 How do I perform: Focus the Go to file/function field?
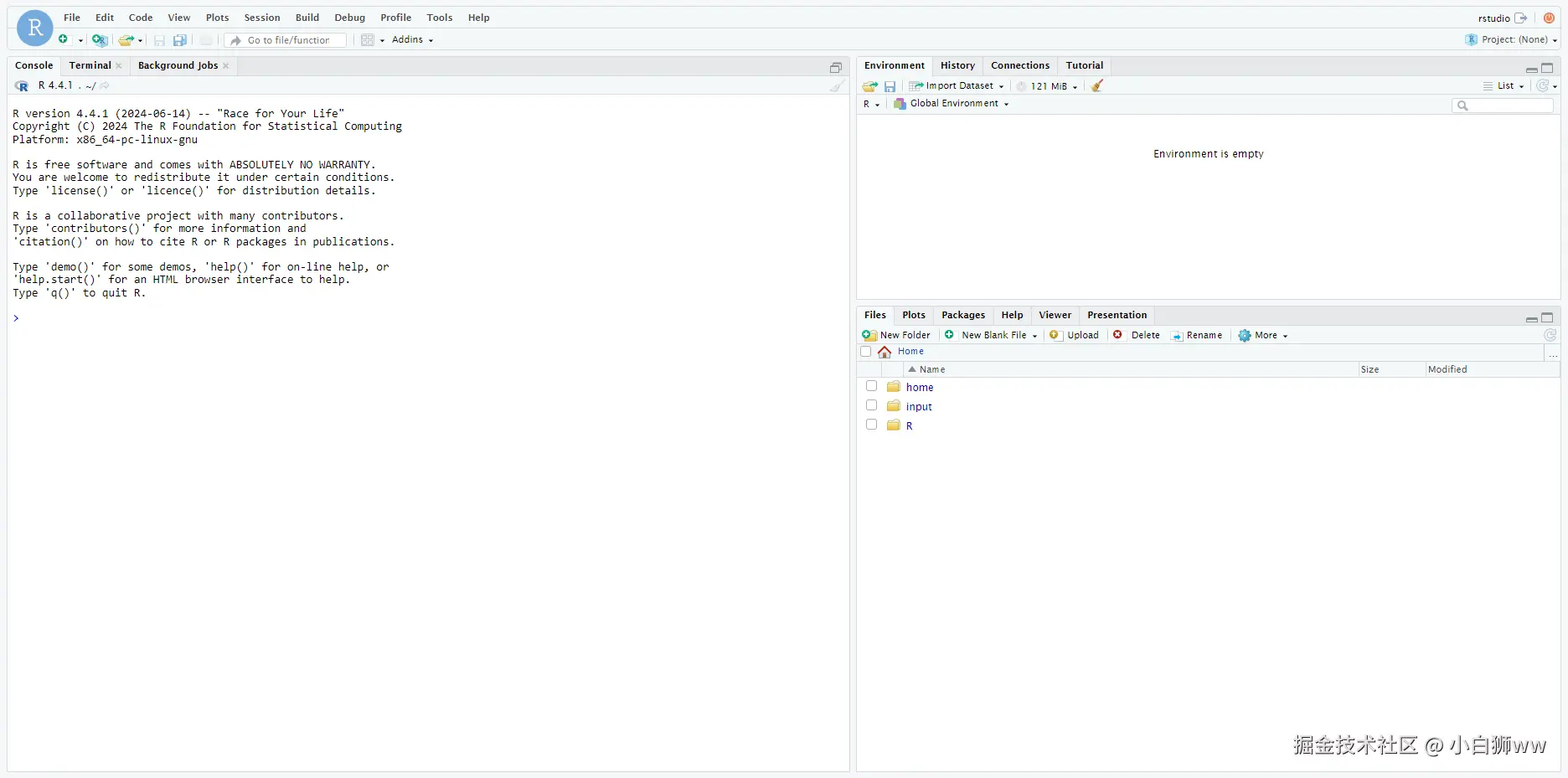click(286, 40)
